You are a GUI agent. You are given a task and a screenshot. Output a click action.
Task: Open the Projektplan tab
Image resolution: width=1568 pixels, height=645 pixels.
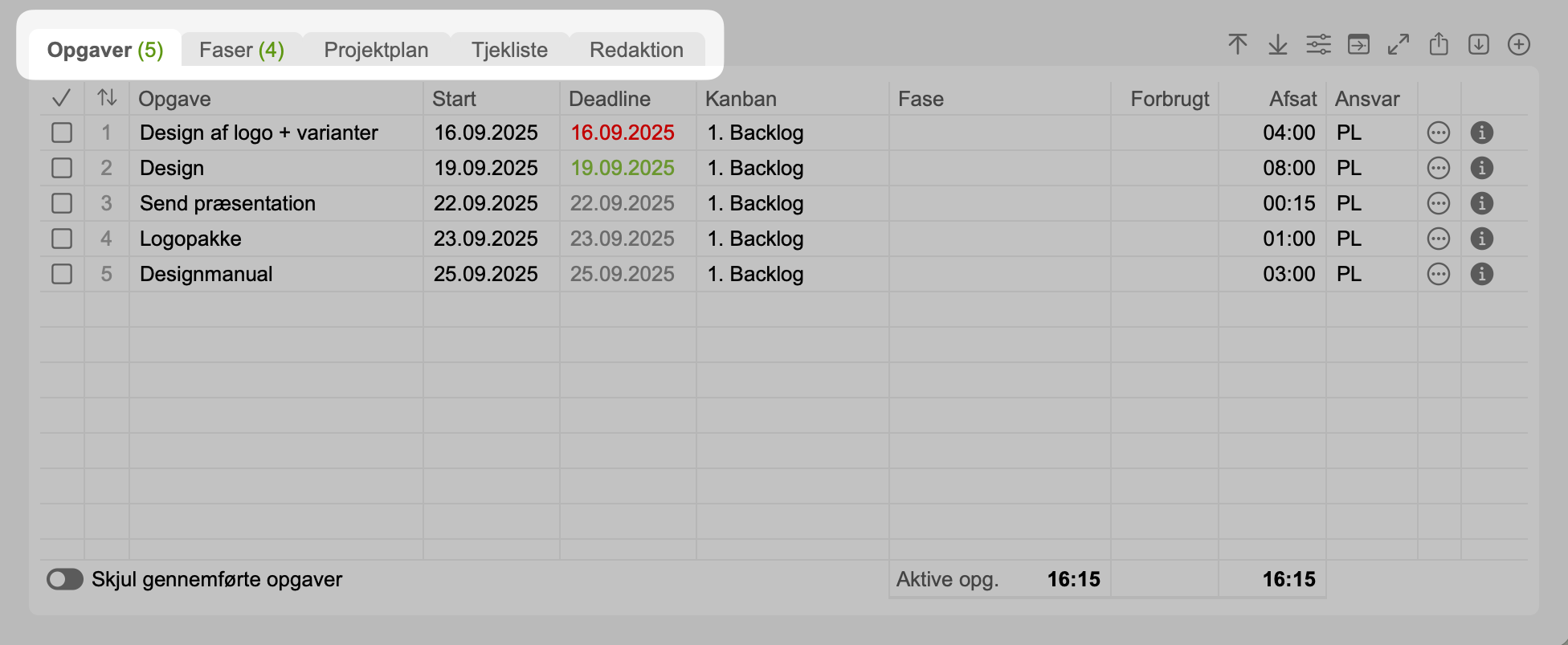pos(376,50)
